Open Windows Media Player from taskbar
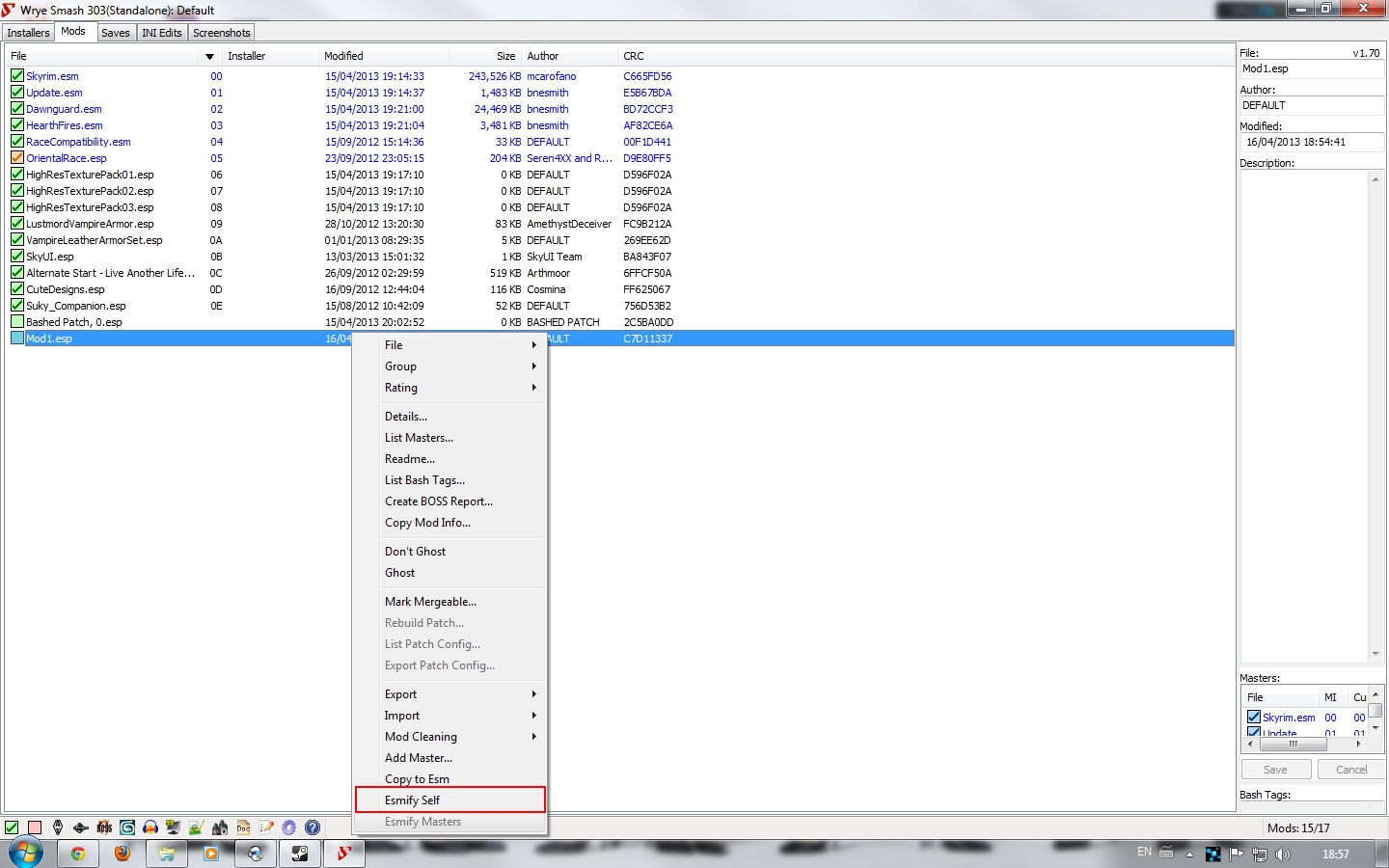This screenshot has width=1389, height=868. 211,854
